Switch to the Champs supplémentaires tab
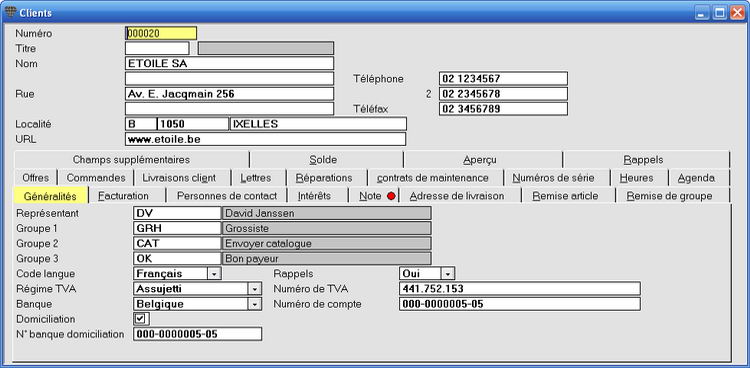This screenshot has height=368, width=750. (x=132, y=160)
